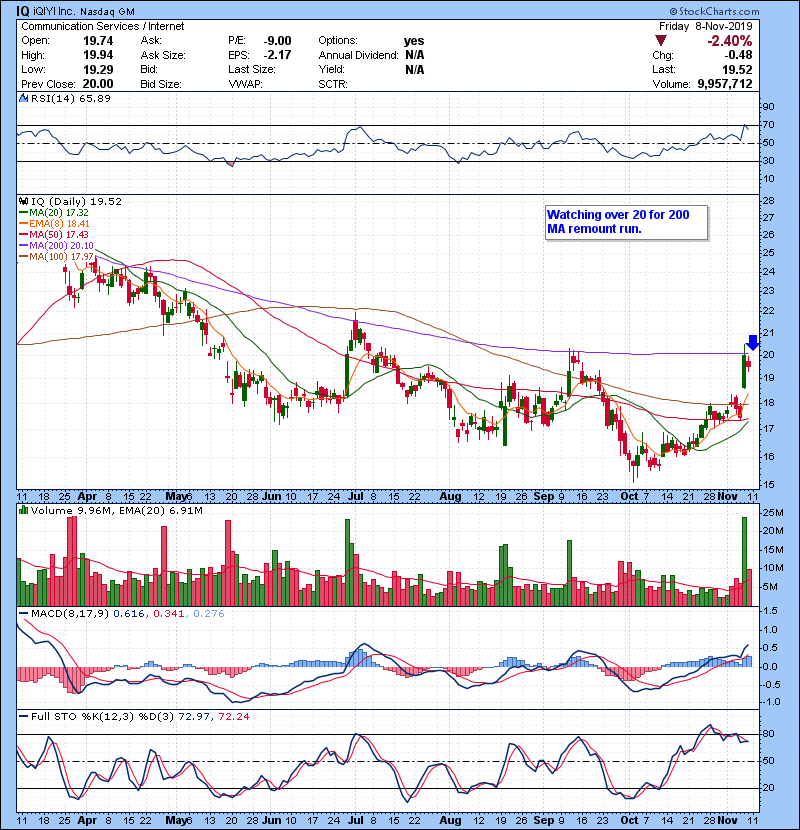Click the Chg value -0.48
Image resolution: width=800 pixels, height=830 pixels.
coord(739,55)
